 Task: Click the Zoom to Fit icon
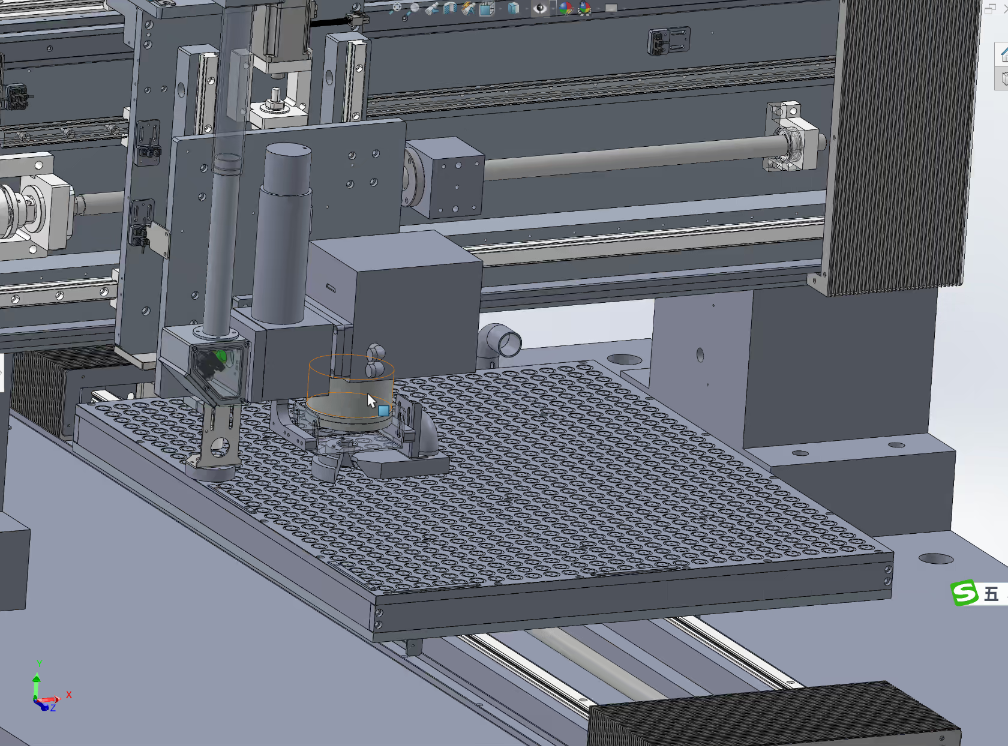(397, 8)
